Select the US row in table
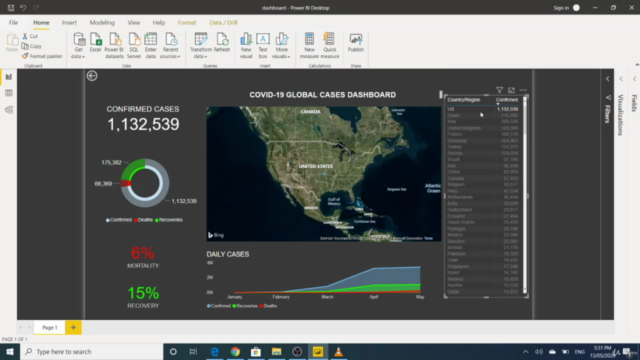The height and width of the screenshot is (360, 640). coord(482,109)
